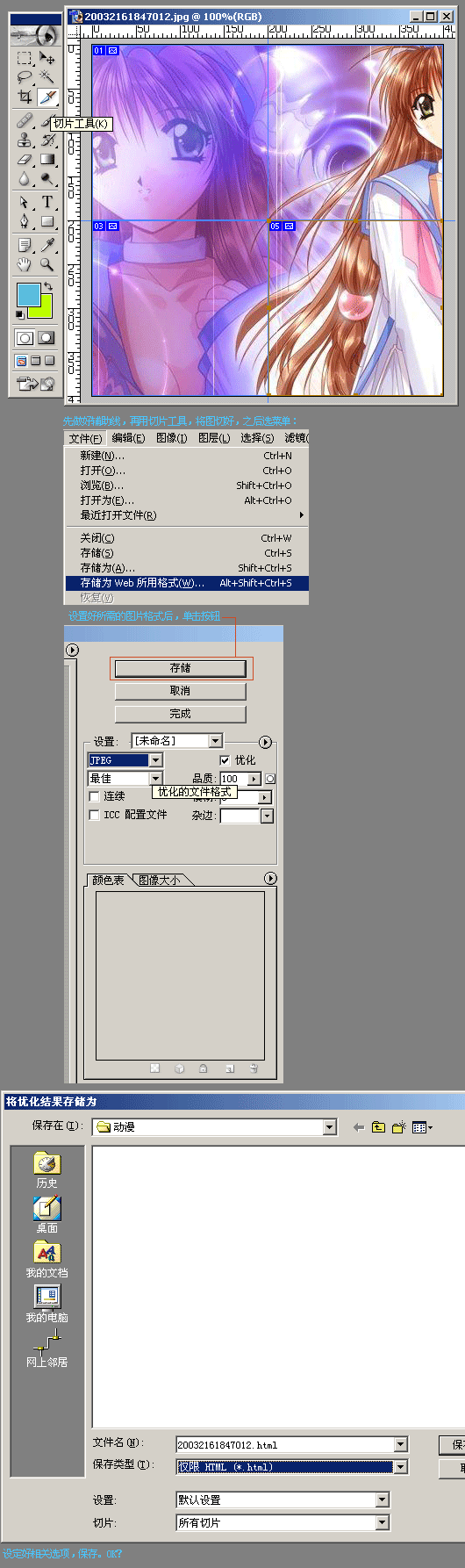Screen dimensions: 465x1568
Task: Select the Slice tool in toolbox
Action: [47, 97]
